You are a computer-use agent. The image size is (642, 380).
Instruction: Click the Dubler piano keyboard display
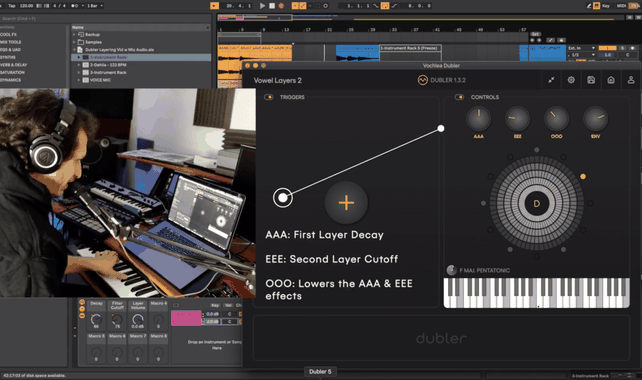click(537, 293)
